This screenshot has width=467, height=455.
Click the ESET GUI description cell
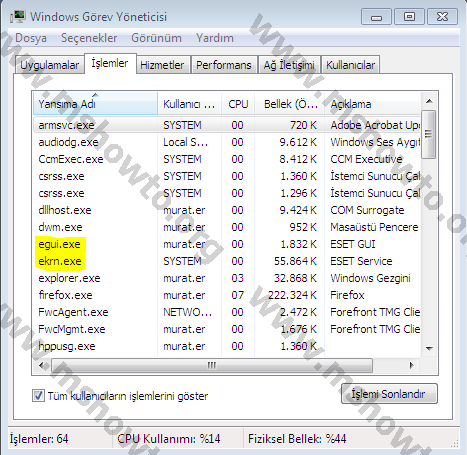(353, 244)
